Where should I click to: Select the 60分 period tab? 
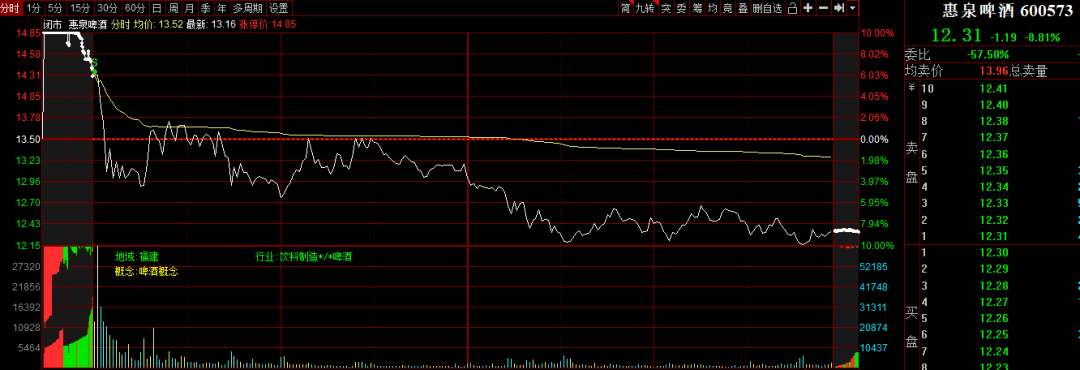tap(134, 8)
